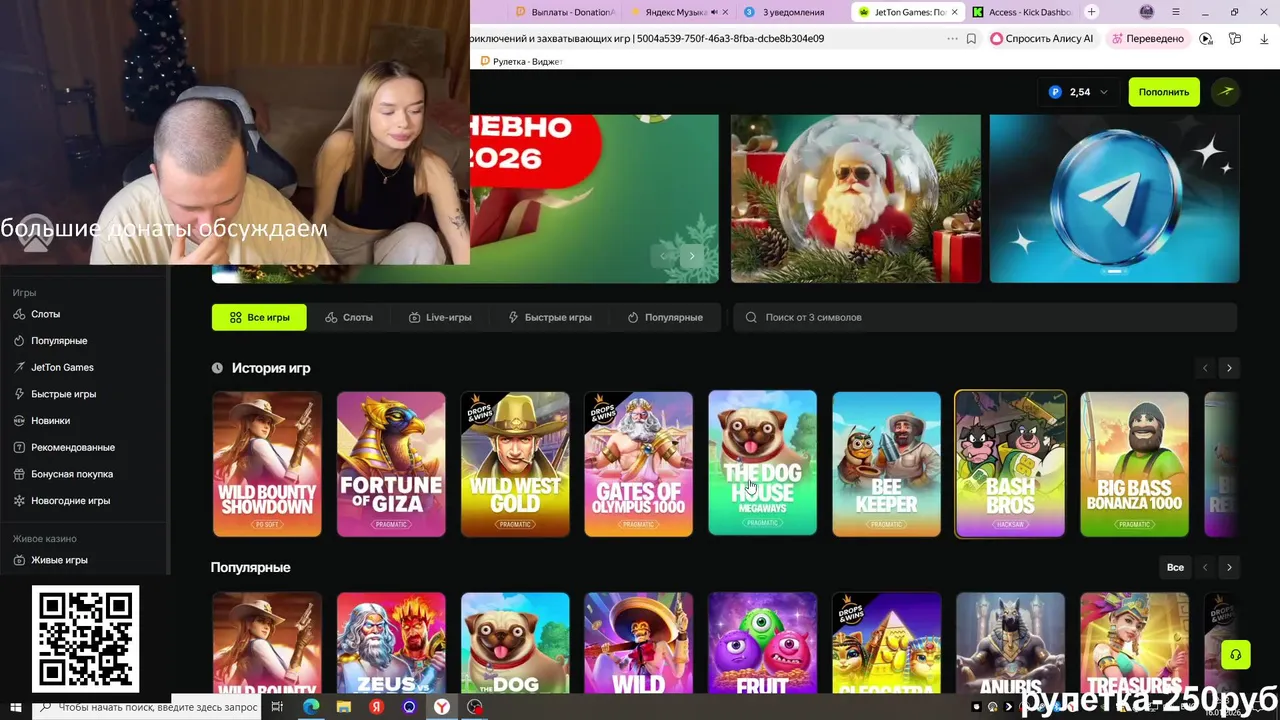Screen dimensions: 1280x720
Task: Click the game search field
Action: pos(985,317)
